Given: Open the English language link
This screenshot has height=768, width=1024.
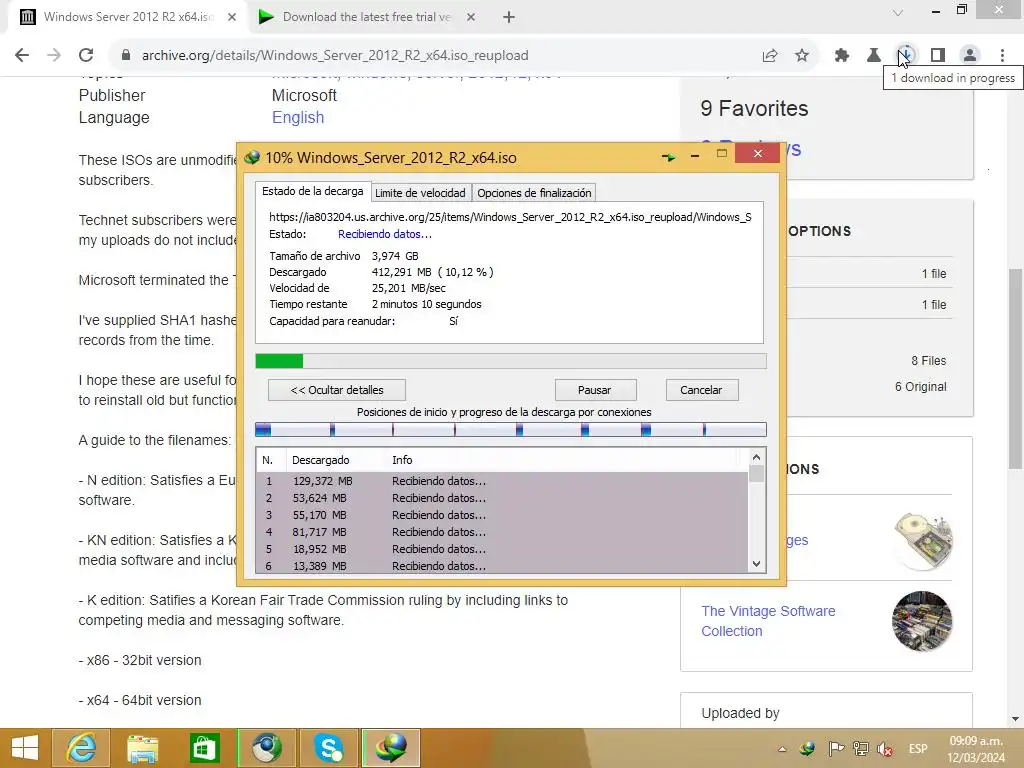Looking at the screenshot, I should point(298,118).
